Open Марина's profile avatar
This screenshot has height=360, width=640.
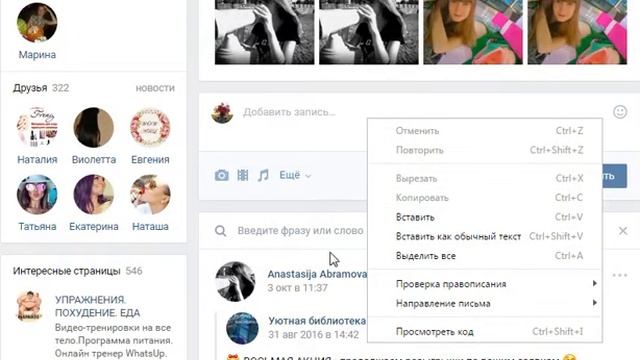(37, 22)
